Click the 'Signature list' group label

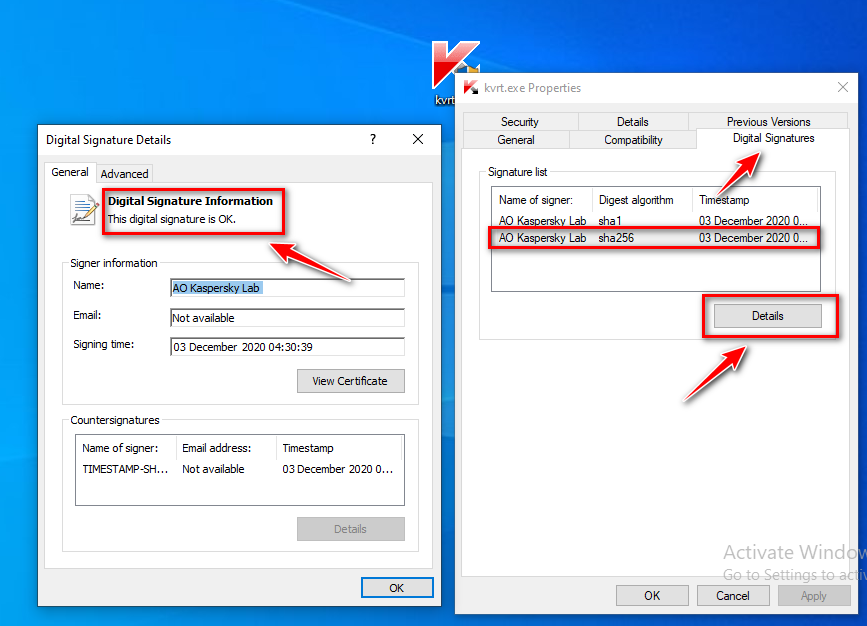point(518,172)
